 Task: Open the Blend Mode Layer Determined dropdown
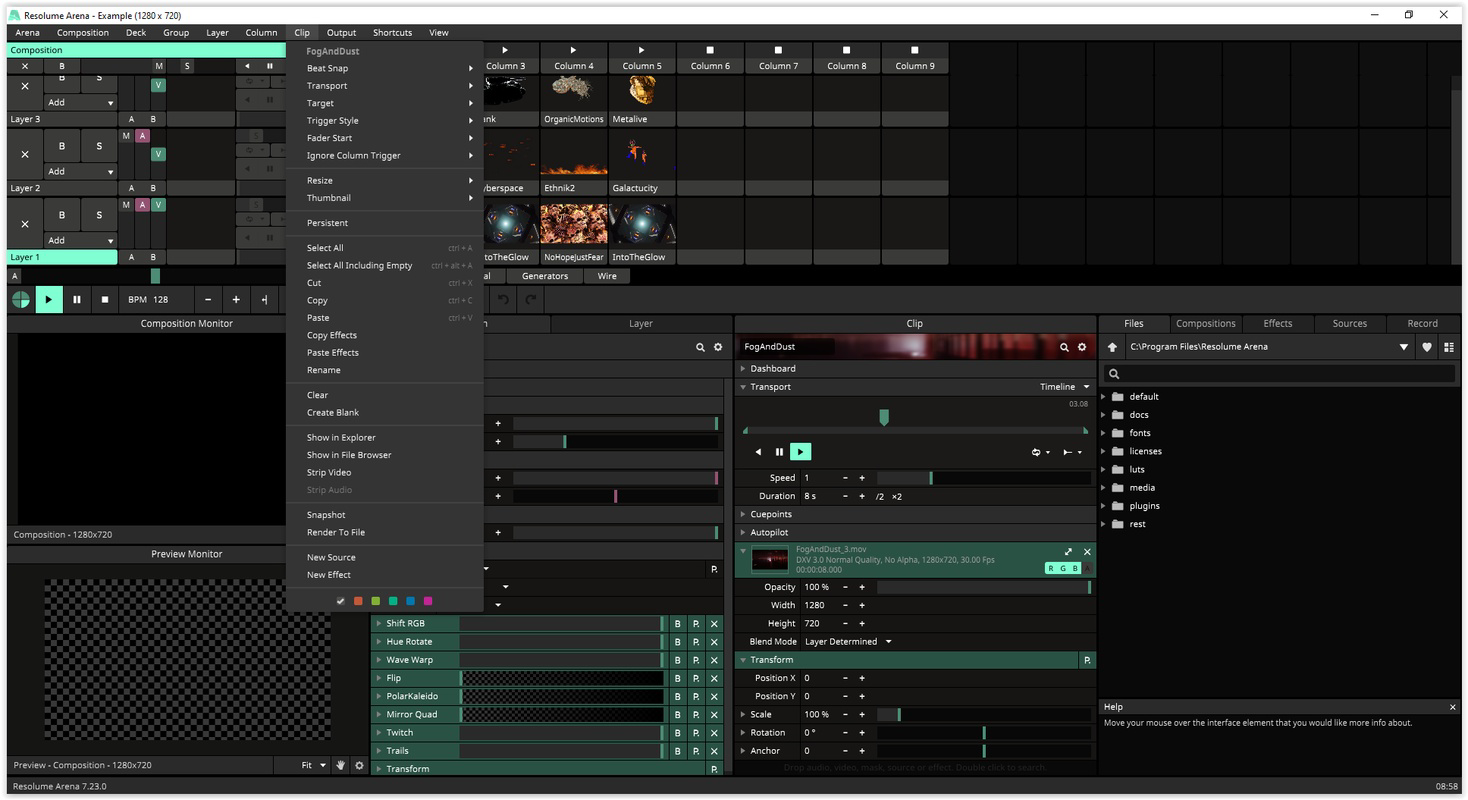847,642
